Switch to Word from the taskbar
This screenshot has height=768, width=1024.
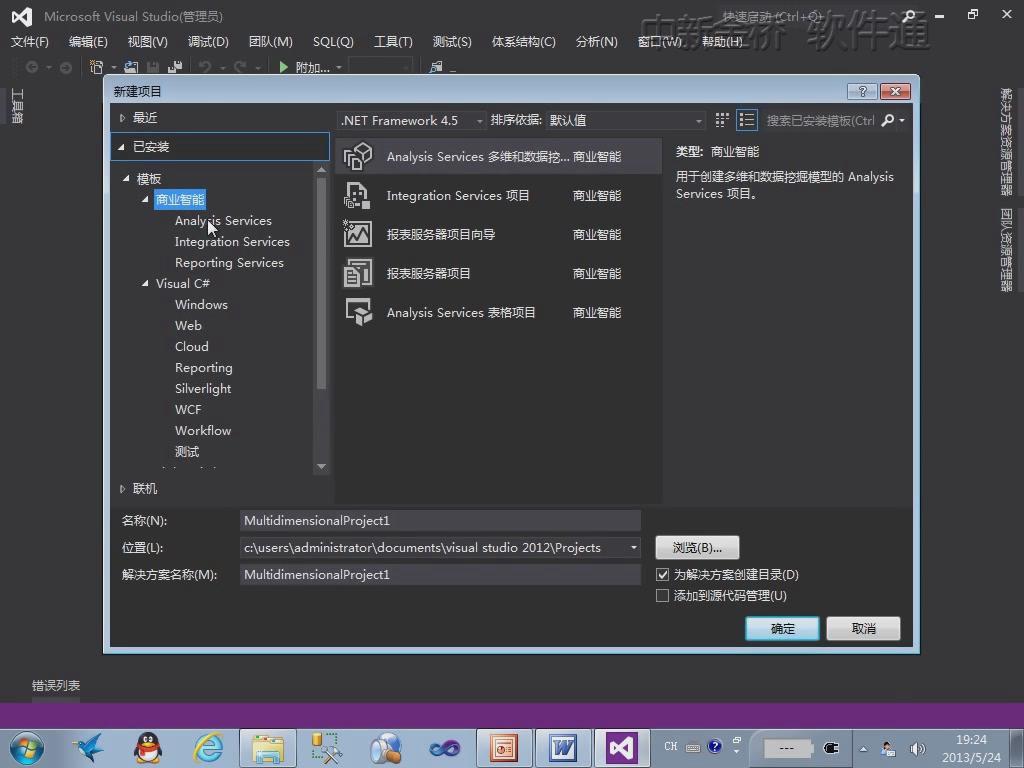coord(563,748)
